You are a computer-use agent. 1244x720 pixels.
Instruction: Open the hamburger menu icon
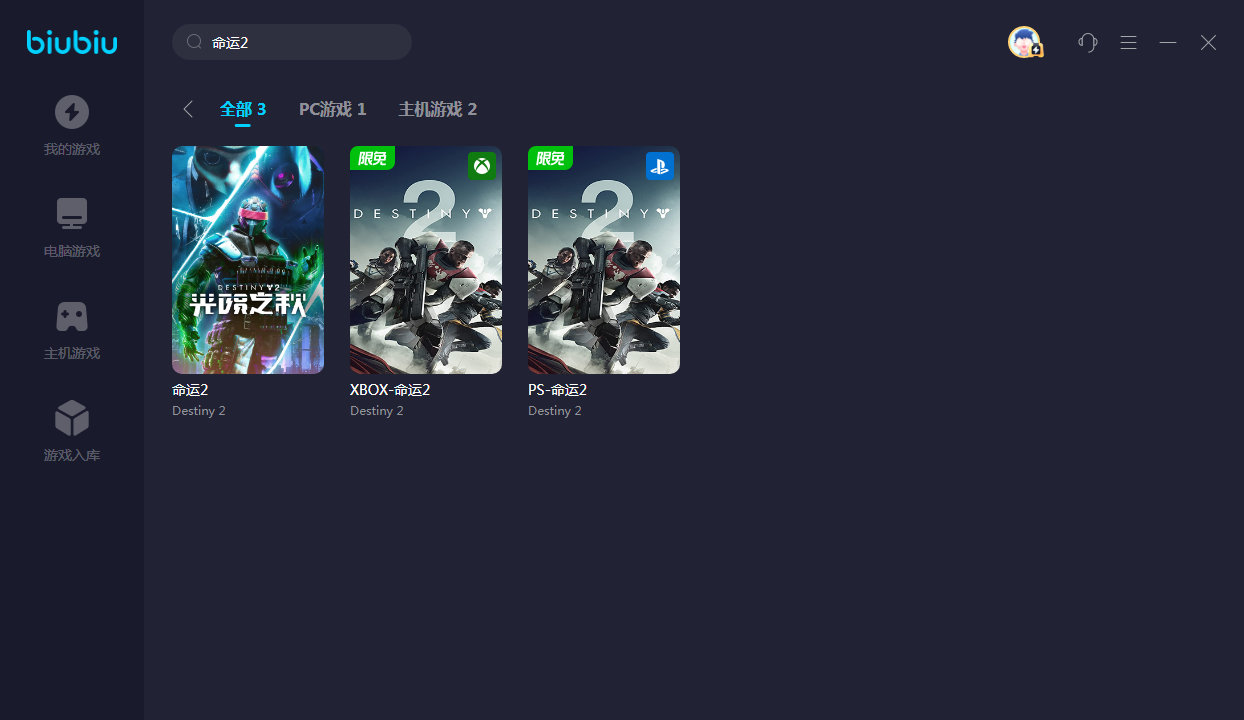(1128, 42)
